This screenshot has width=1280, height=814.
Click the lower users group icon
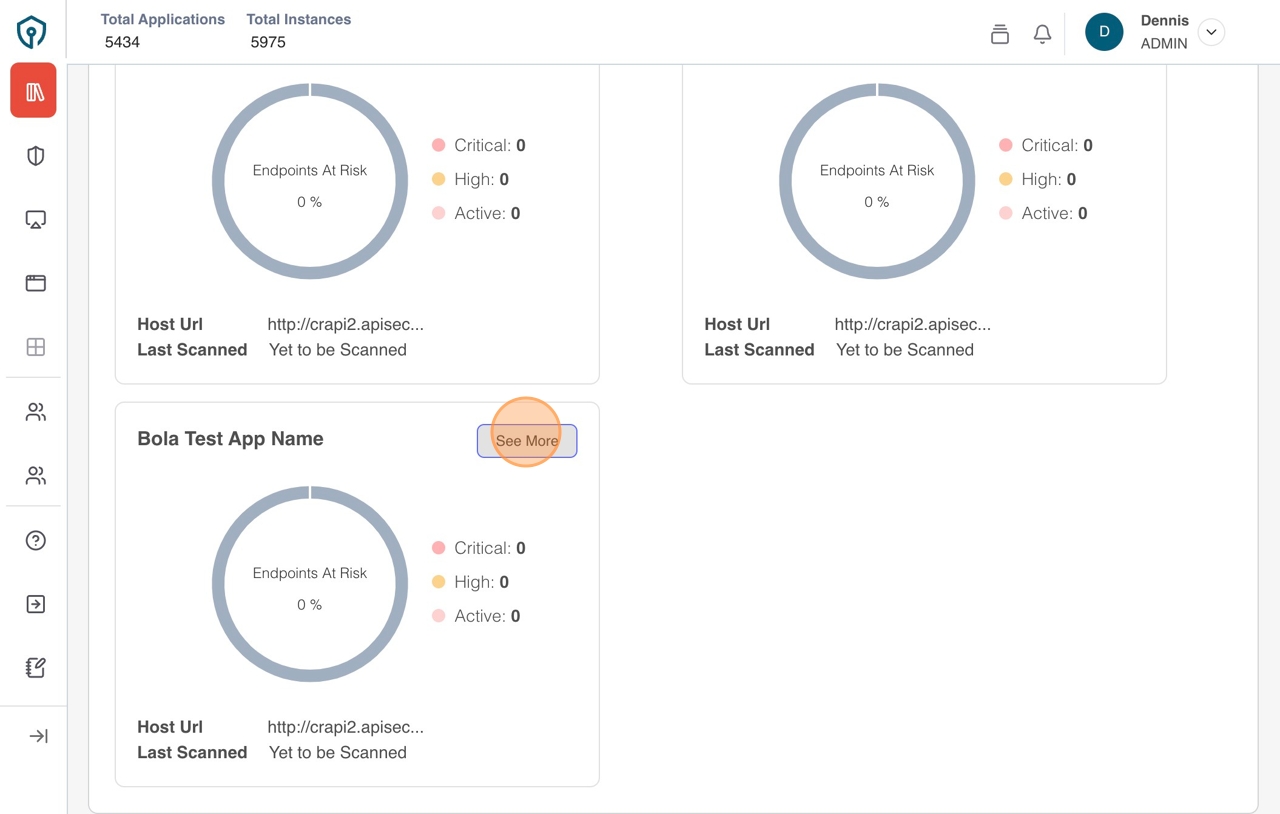tap(36, 476)
